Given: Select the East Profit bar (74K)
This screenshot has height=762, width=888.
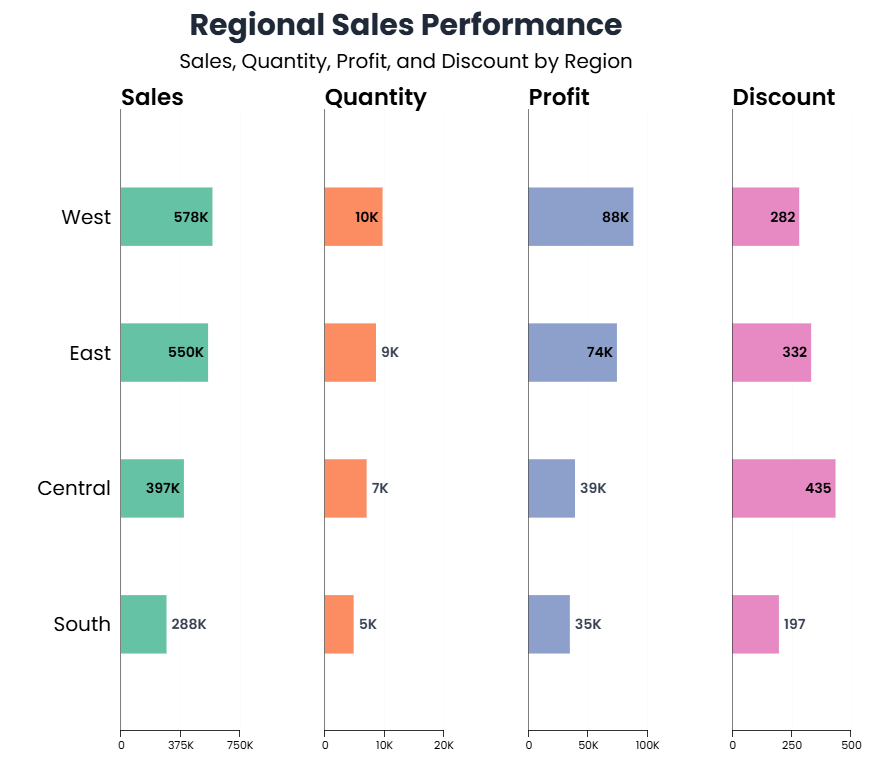Looking at the screenshot, I should pos(572,353).
